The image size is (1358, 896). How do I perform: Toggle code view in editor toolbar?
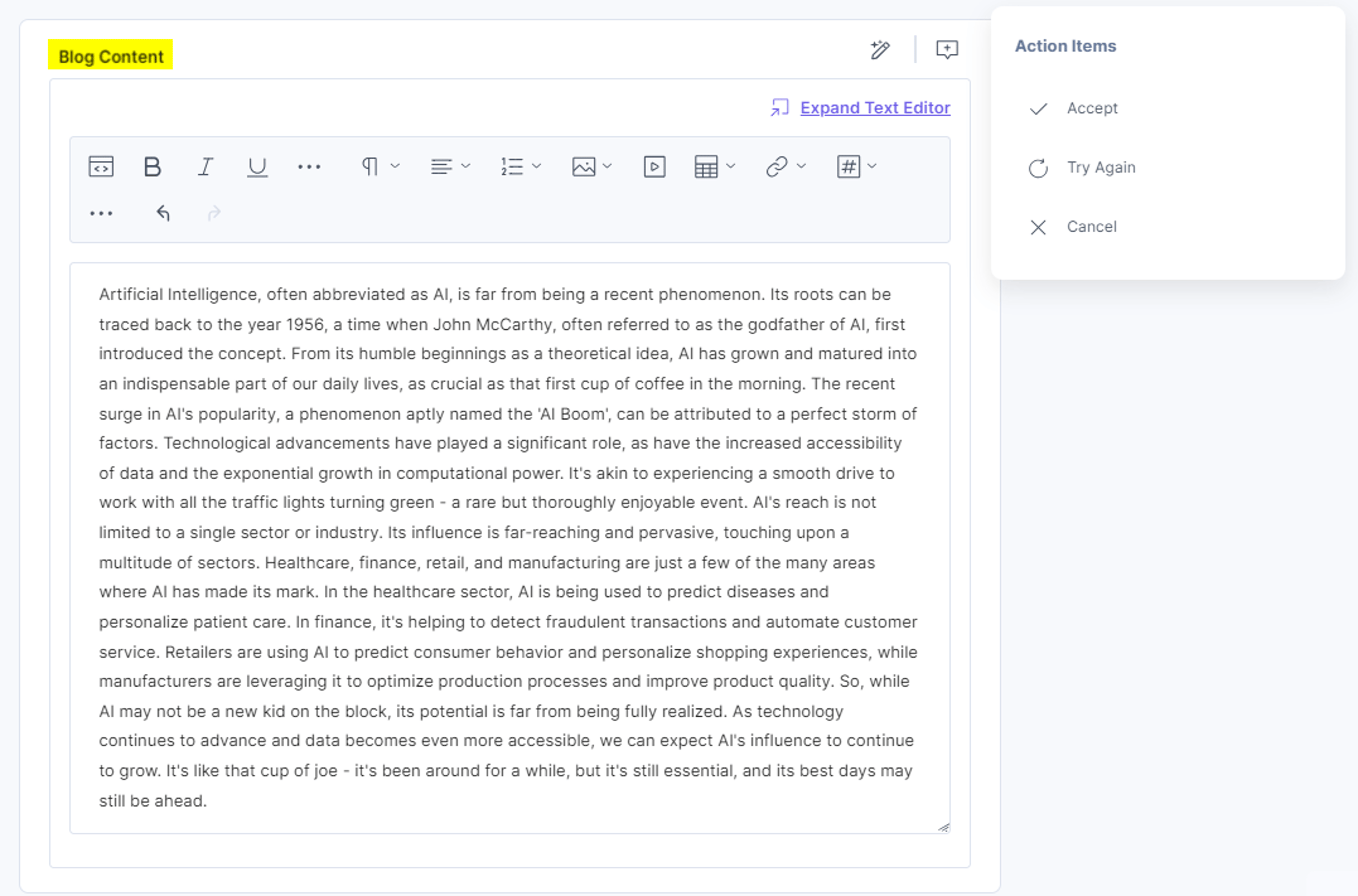pyautogui.click(x=101, y=167)
